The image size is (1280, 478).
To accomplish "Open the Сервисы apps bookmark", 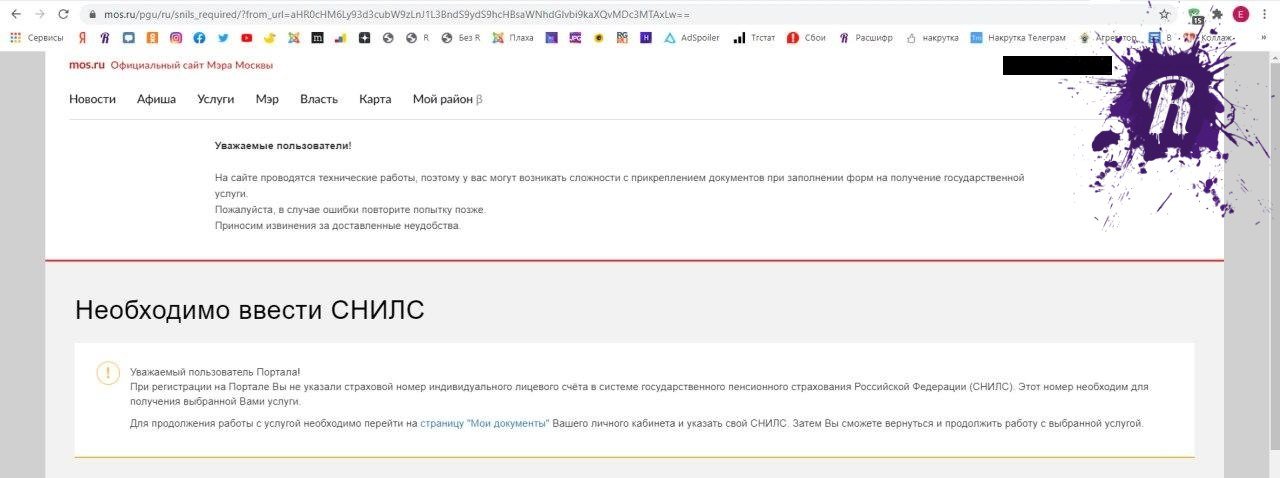I will coord(37,38).
